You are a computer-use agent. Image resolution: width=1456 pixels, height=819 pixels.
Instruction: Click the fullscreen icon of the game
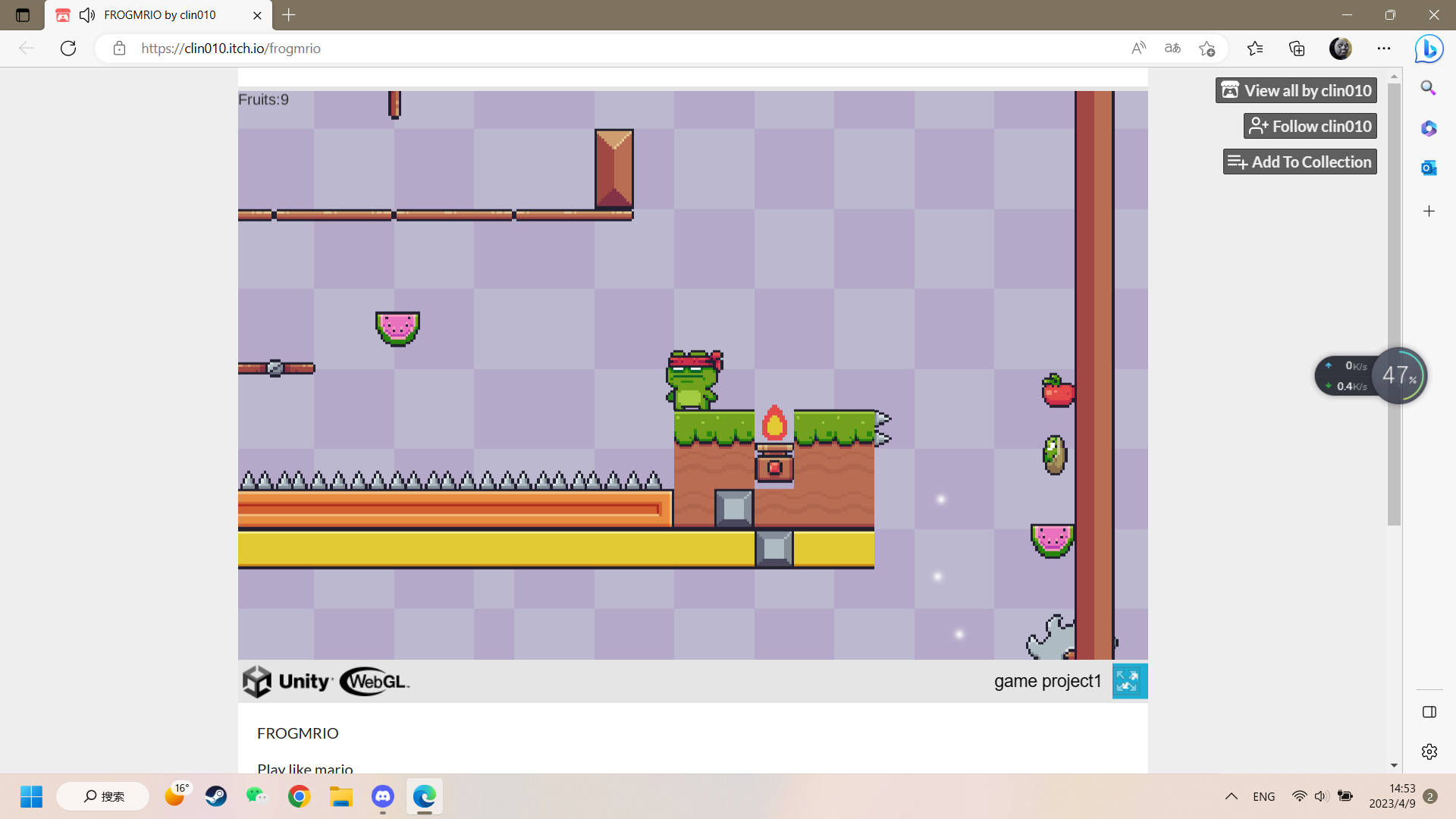(1129, 681)
